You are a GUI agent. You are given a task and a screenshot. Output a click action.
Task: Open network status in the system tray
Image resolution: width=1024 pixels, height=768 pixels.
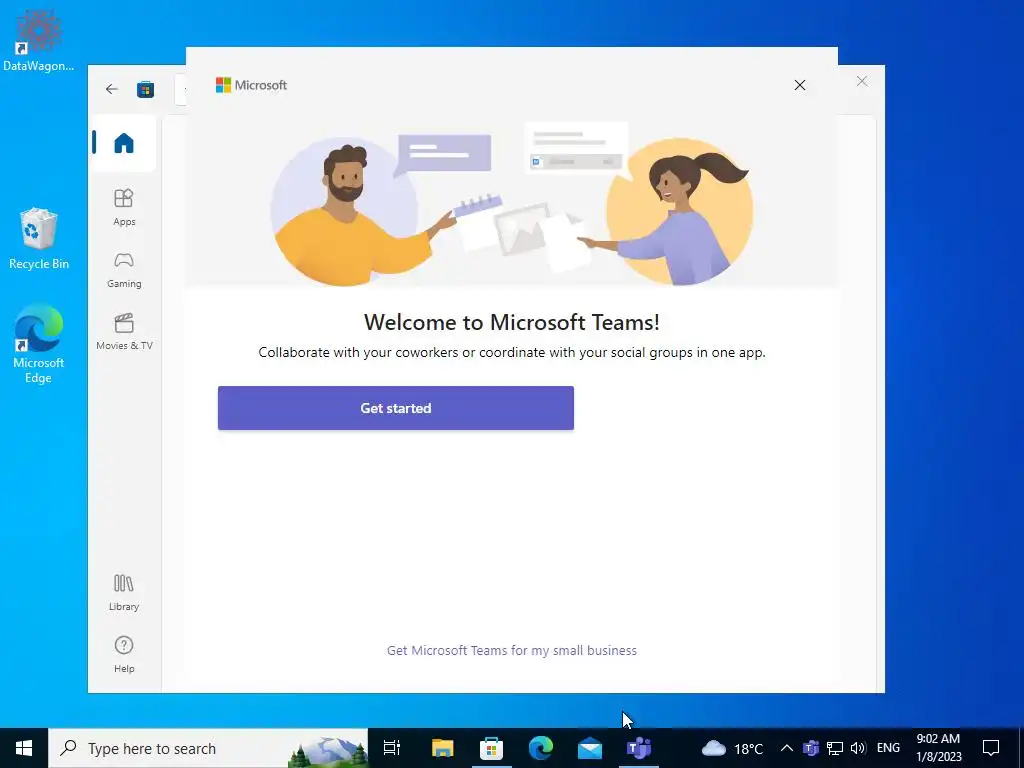pos(835,748)
